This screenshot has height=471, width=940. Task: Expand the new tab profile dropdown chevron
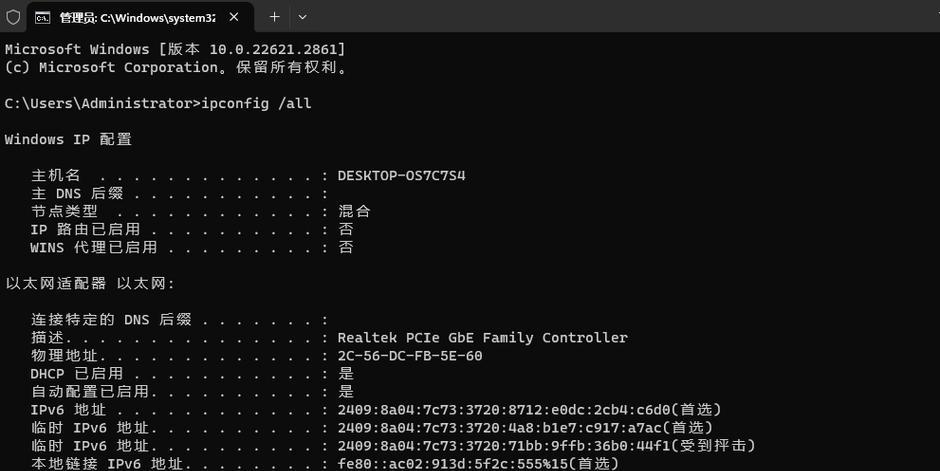(x=303, y=17)
